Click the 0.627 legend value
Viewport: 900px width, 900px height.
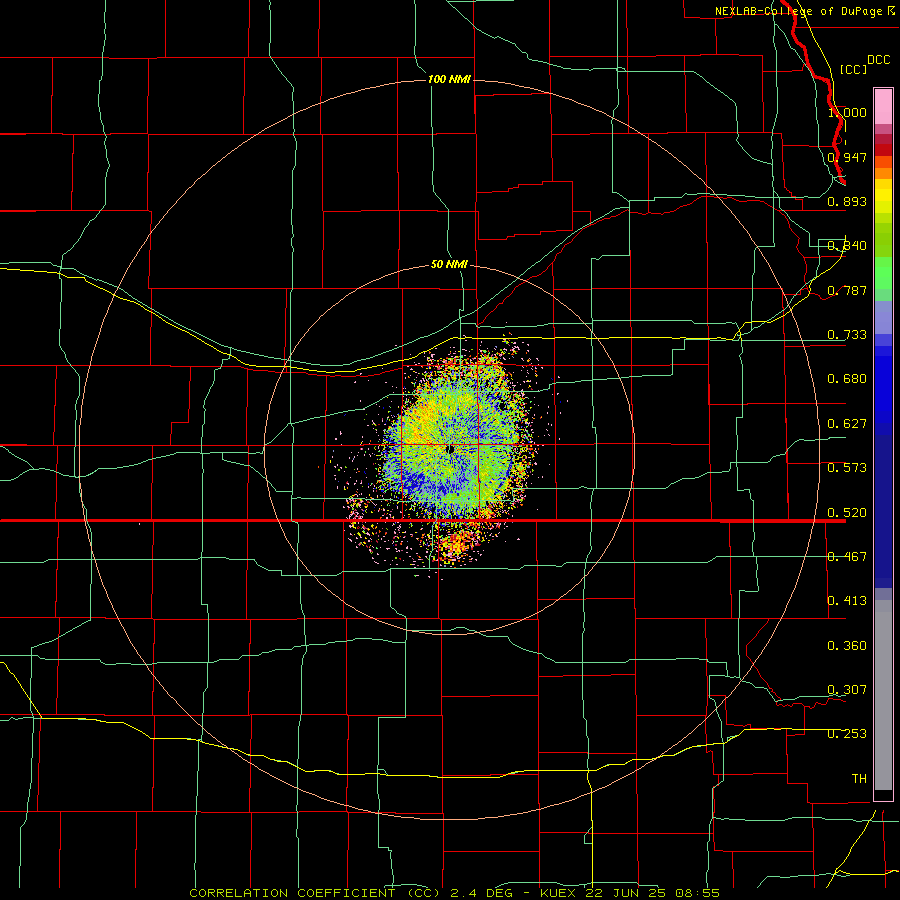coord(847,424)
